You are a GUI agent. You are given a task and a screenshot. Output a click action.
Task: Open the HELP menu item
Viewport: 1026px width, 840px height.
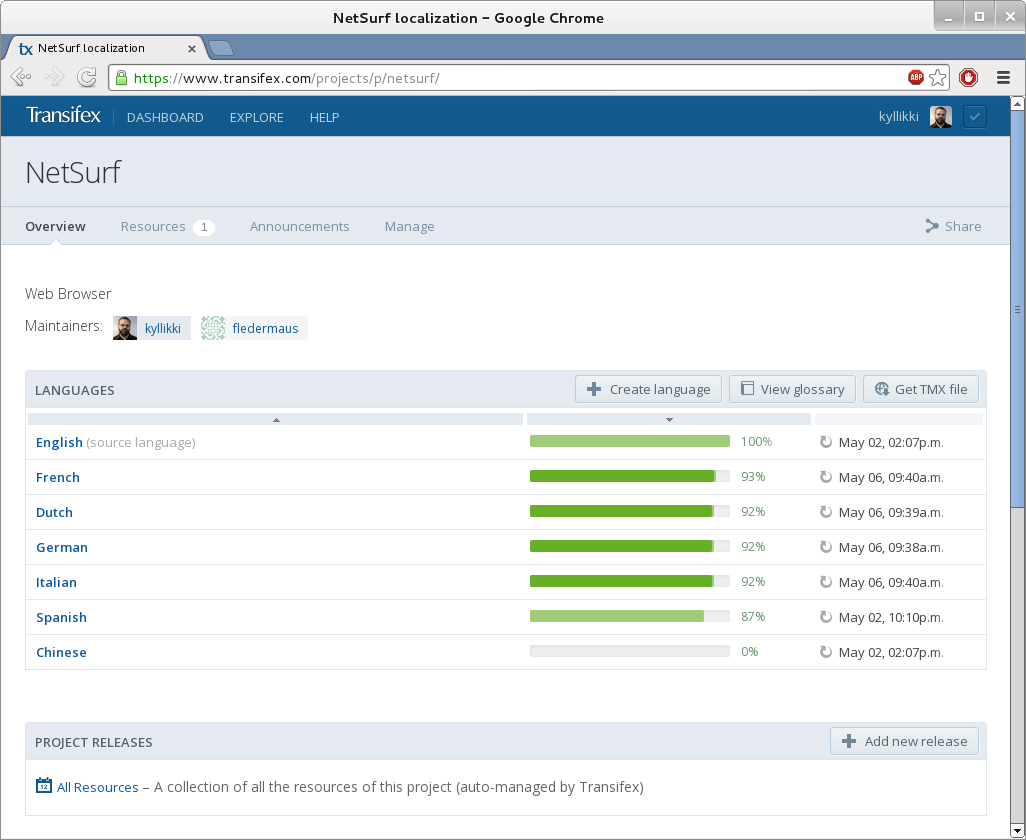(325, 117)
